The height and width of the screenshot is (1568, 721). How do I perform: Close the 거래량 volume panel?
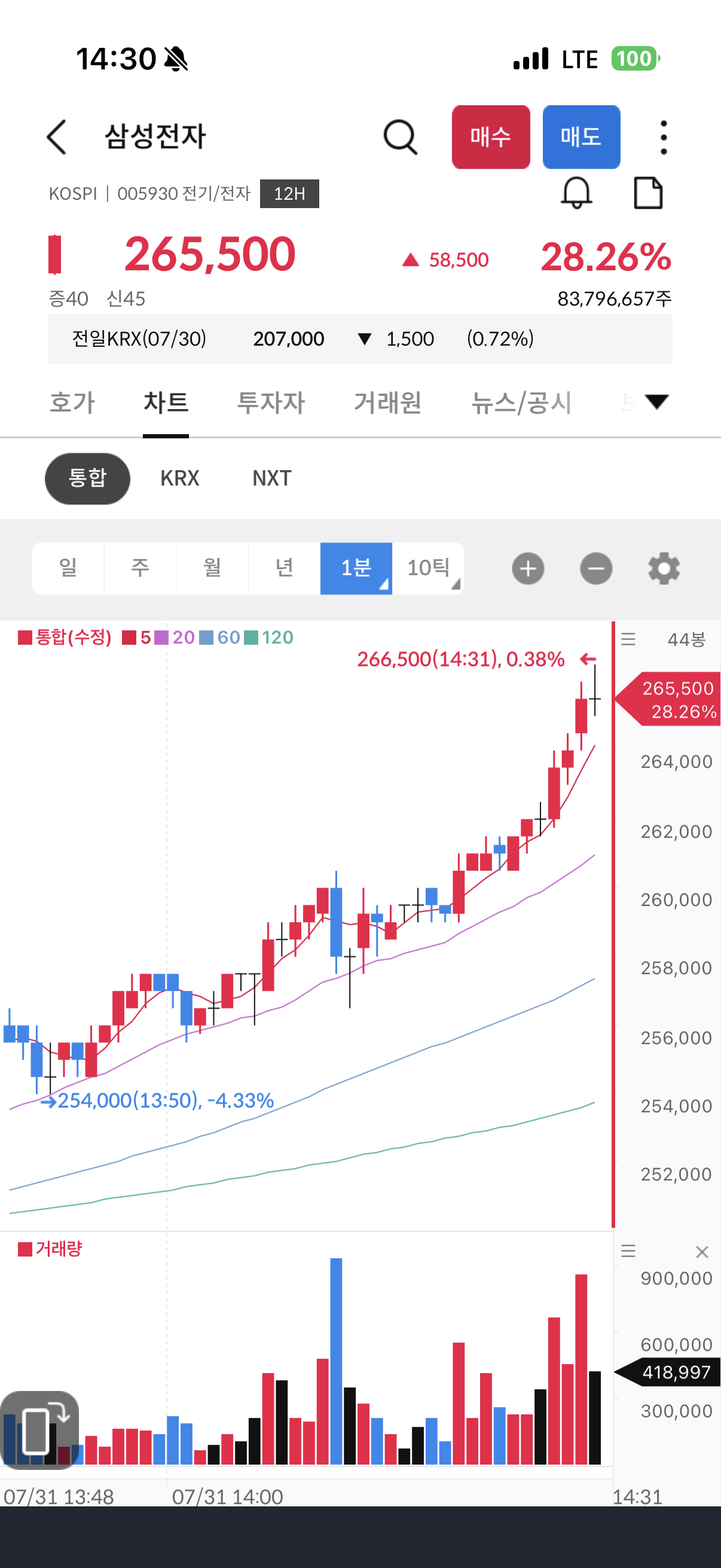pyautogui.click(x=701, y=1252)
